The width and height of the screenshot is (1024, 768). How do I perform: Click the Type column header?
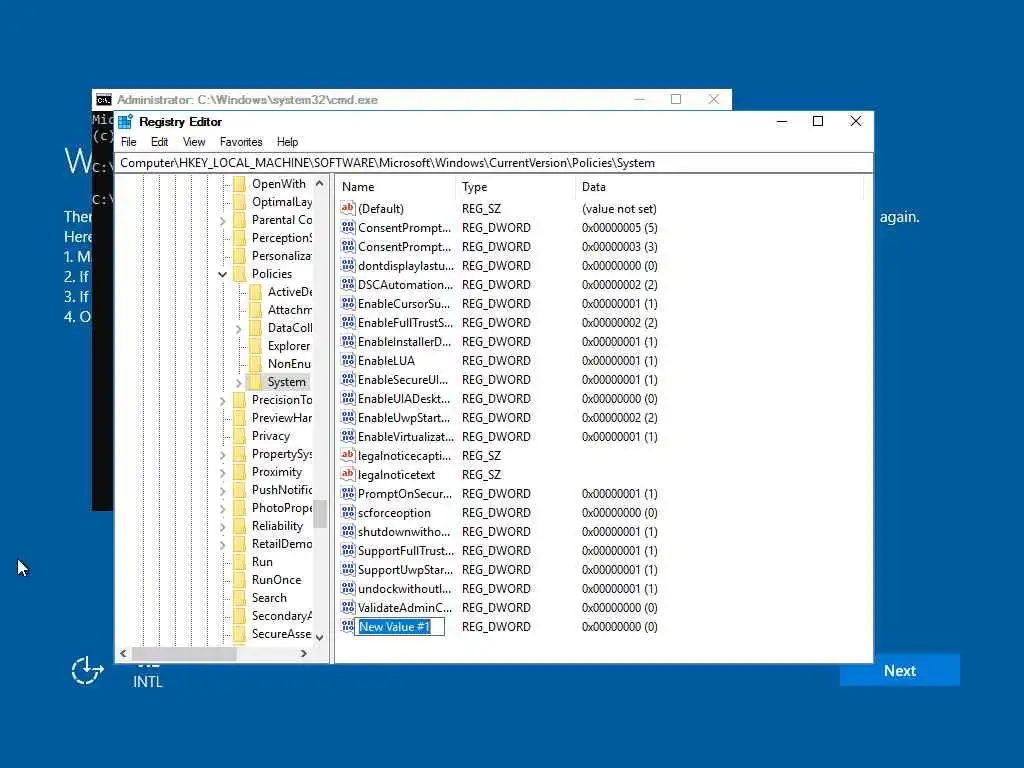pos(515,187)
